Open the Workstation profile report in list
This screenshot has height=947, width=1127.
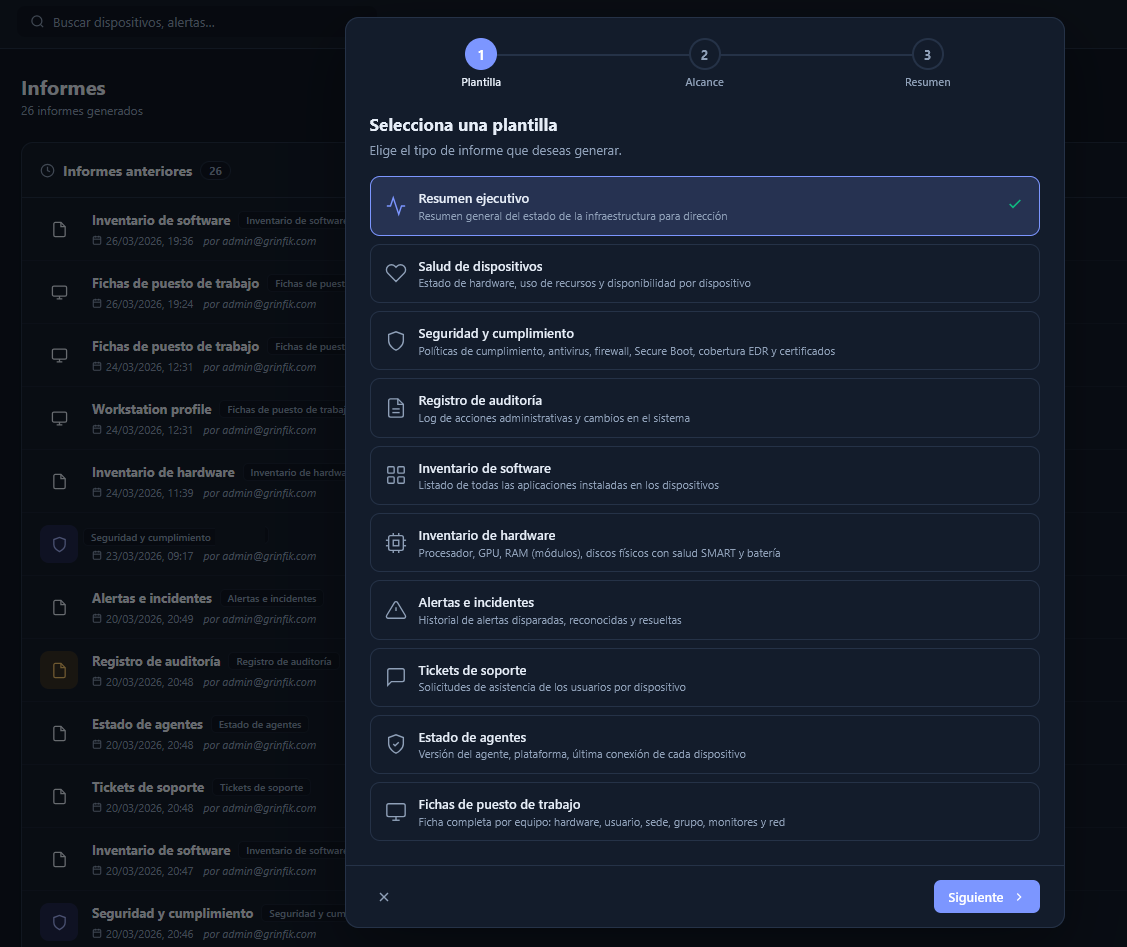tap(152, 409)
